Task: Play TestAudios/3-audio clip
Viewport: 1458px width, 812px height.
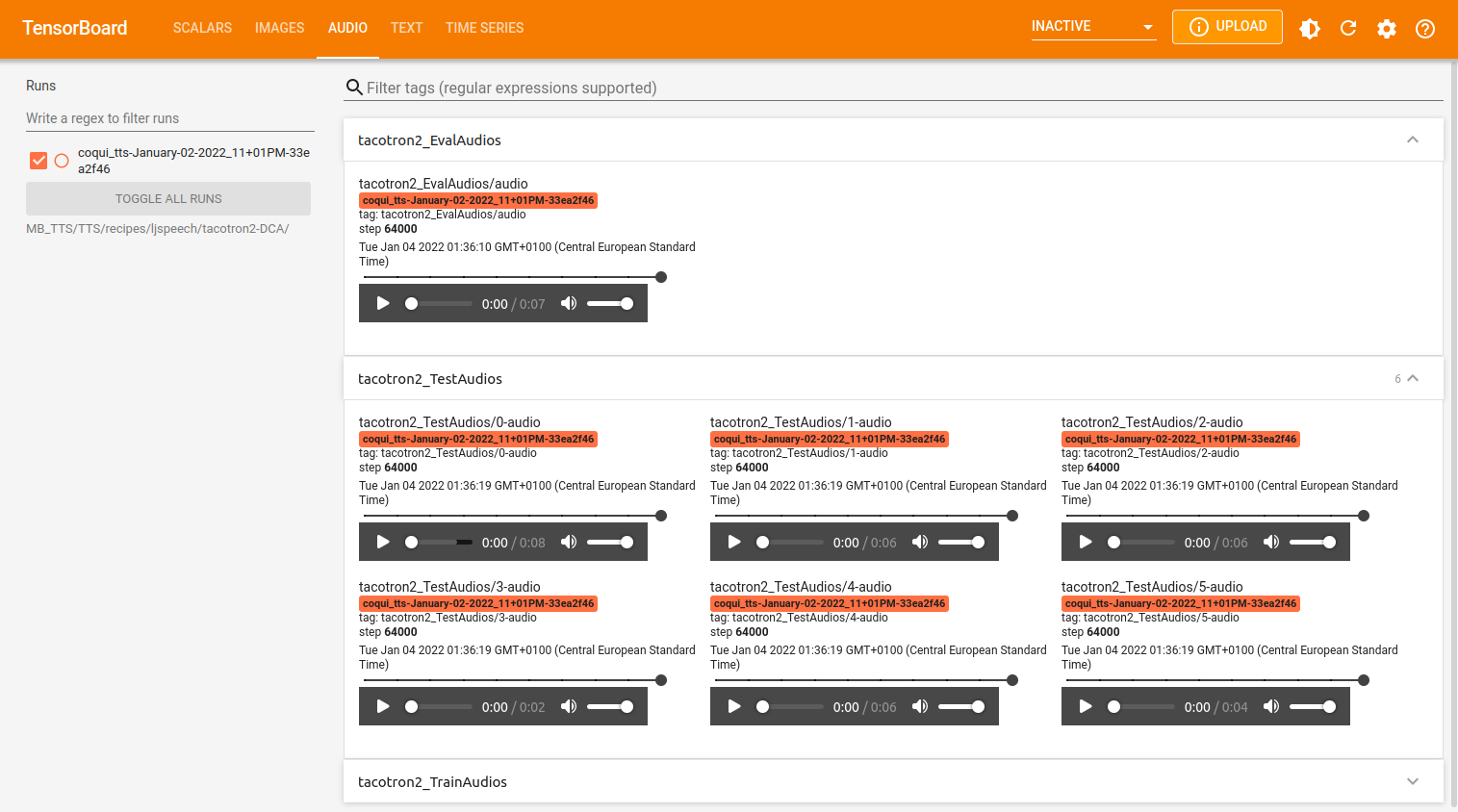Action: click(383, 706)
